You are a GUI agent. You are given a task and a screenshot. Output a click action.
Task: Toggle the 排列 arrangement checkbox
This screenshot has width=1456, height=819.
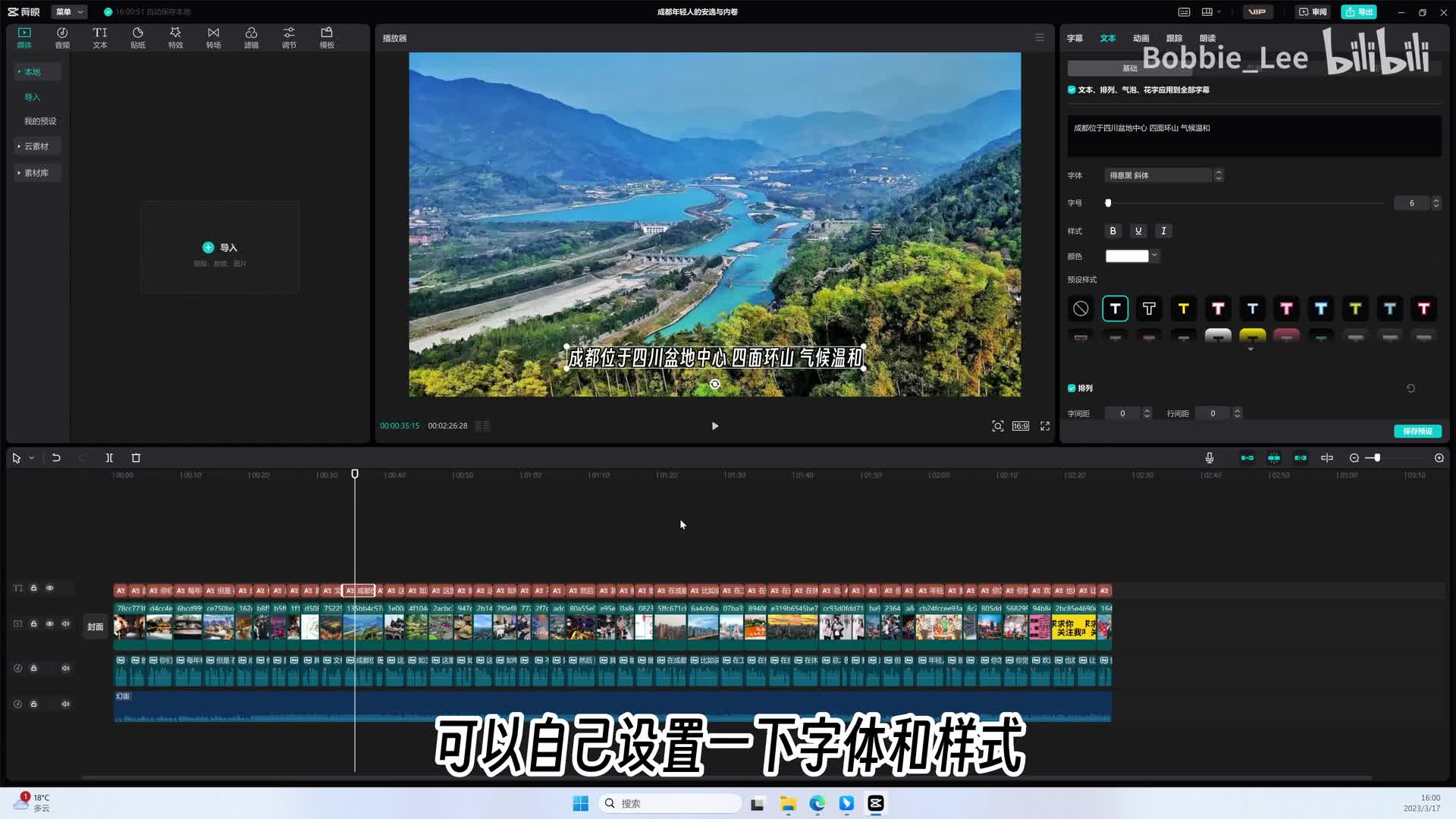(x=1072, y=388)
